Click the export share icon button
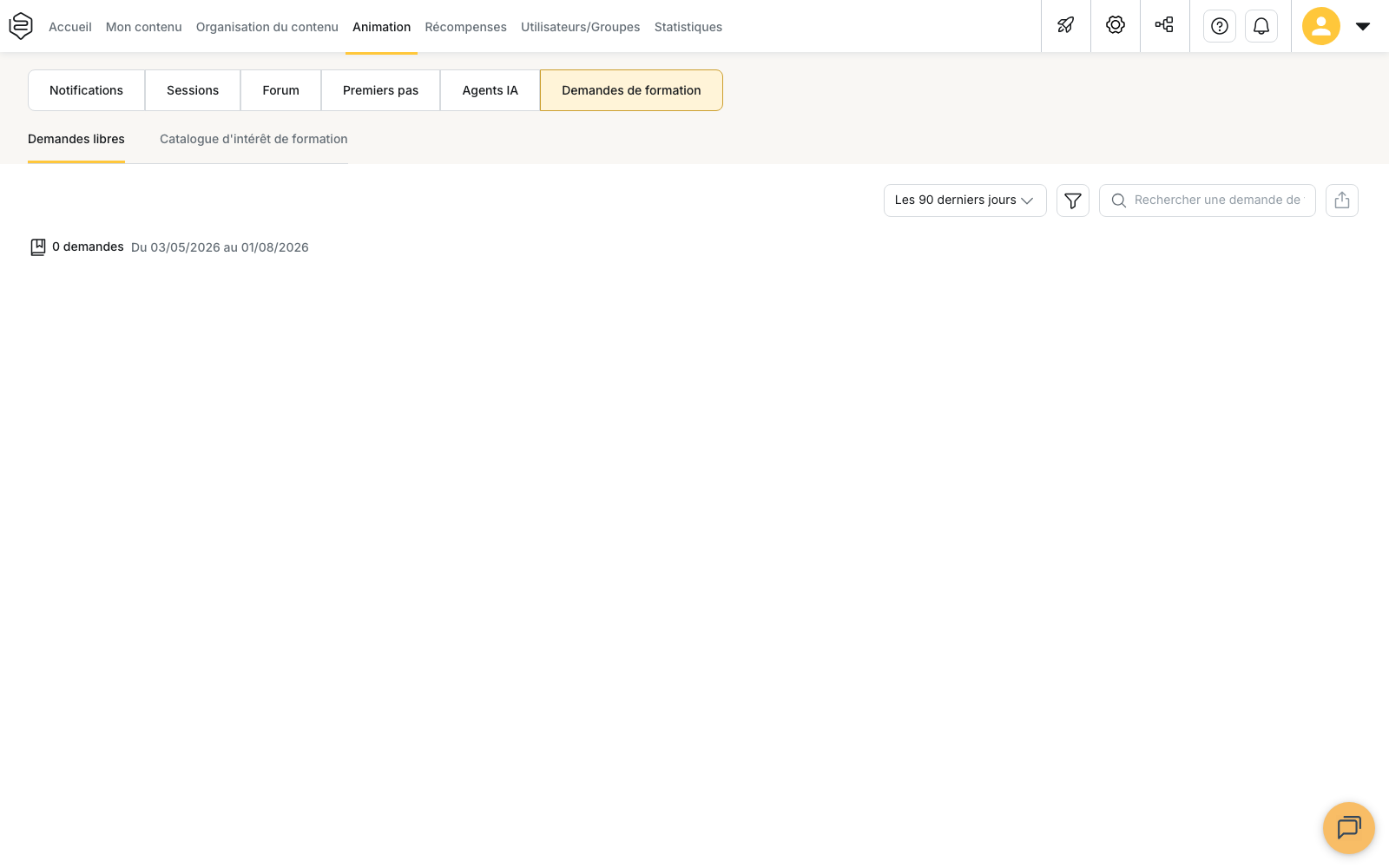The width and height of the screenshot is (1389, 868). [x=1342, y=201]
